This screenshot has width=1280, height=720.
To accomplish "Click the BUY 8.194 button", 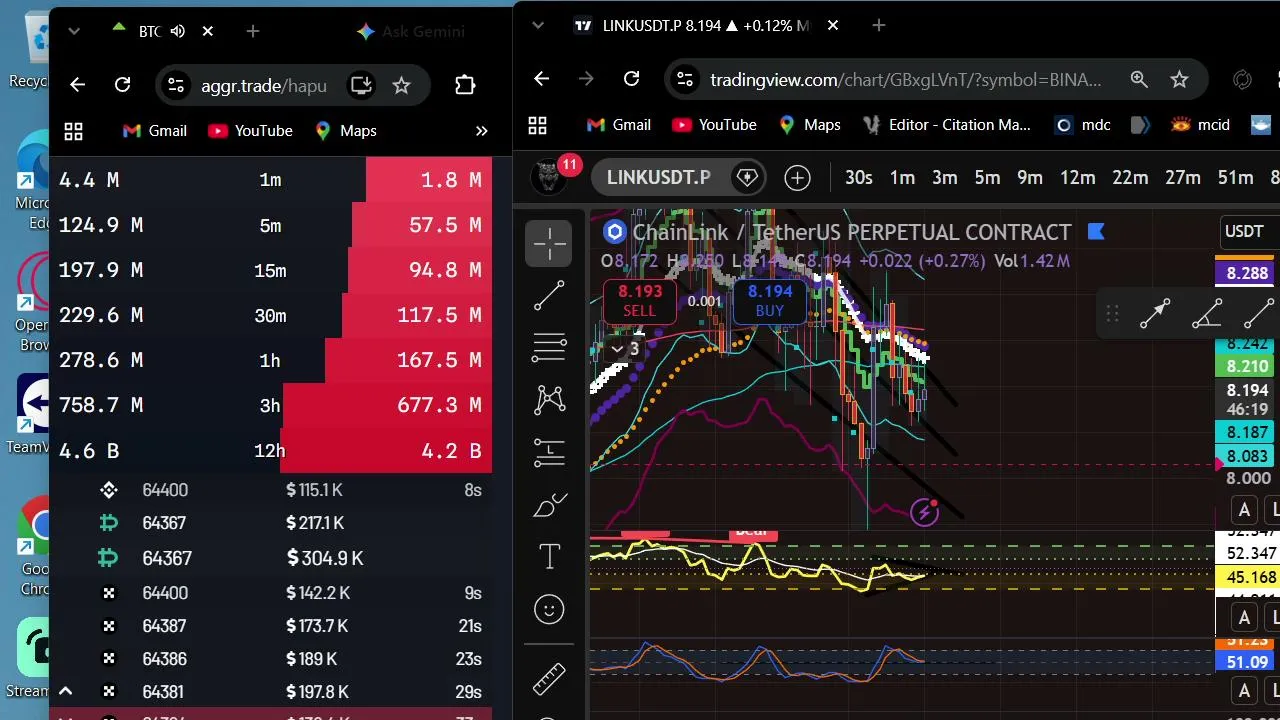I will (x=770, y=301).
